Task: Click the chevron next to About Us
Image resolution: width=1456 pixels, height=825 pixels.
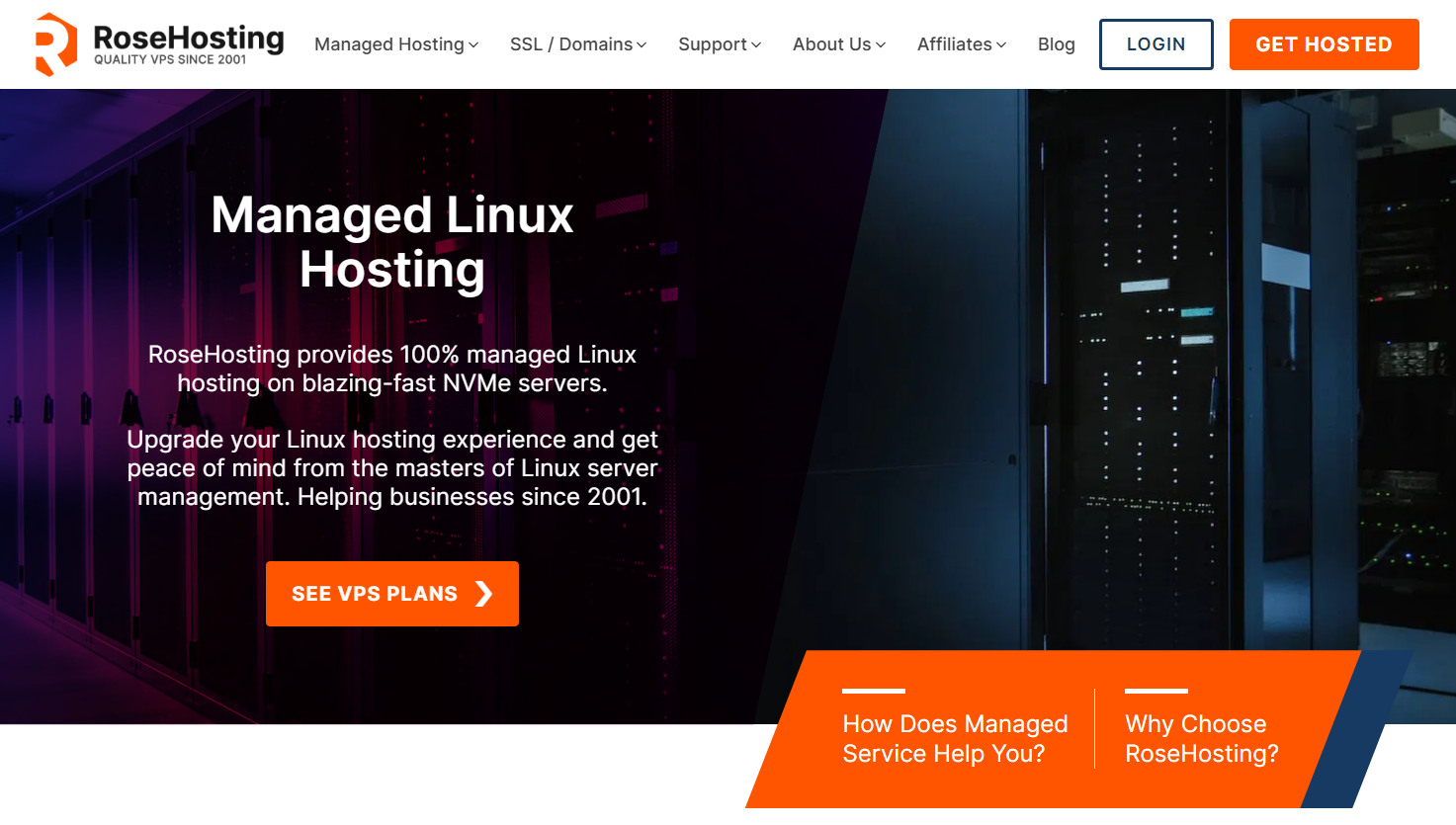Action: pyautogui.click(x=881, y=45)
